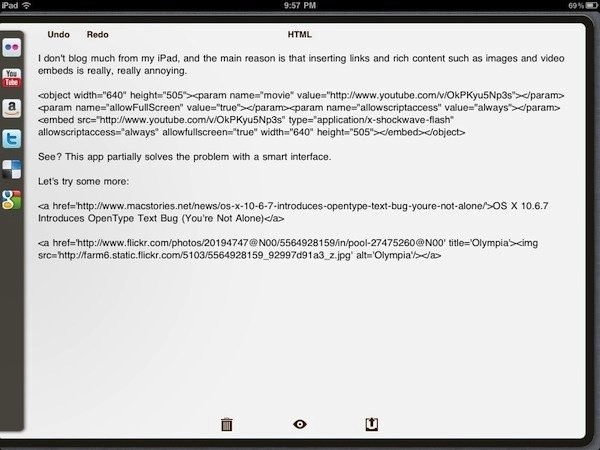Tap the HTML title label
The width and height of the screenshot is (600, 450).
pos(300,34)
